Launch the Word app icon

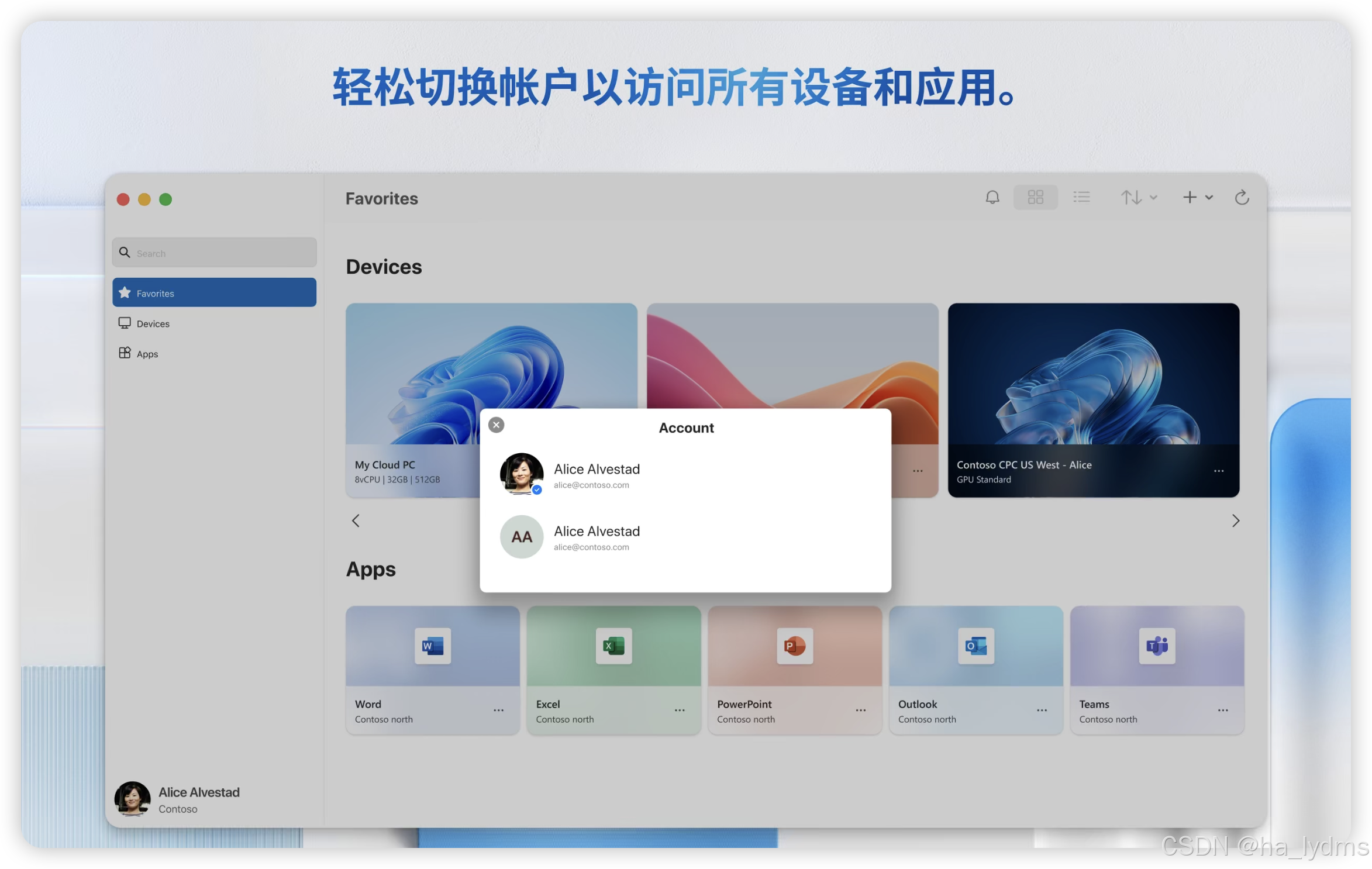432,646
